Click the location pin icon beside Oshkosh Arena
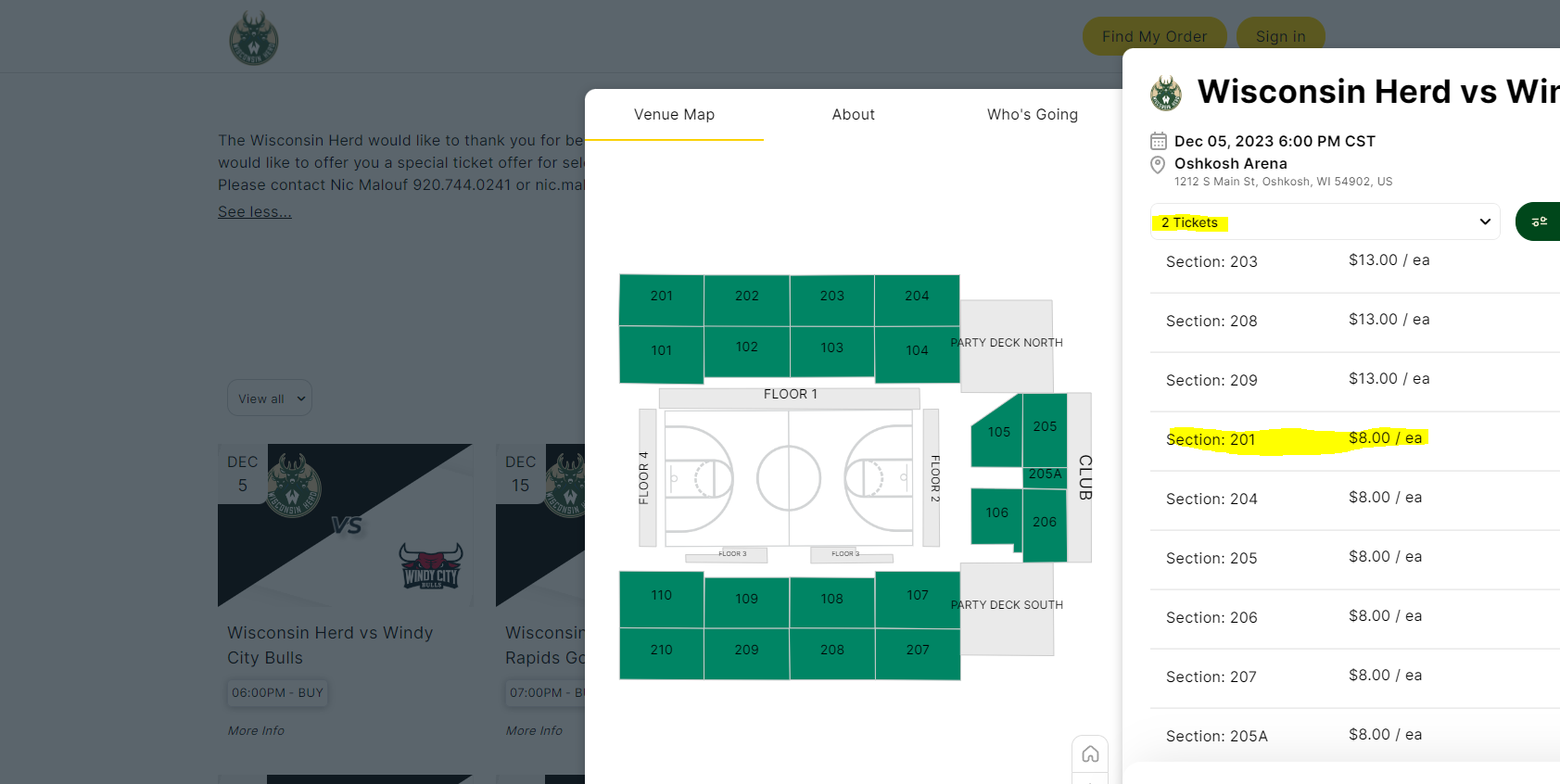1560x784 pixels. [x=1158, y=165]
